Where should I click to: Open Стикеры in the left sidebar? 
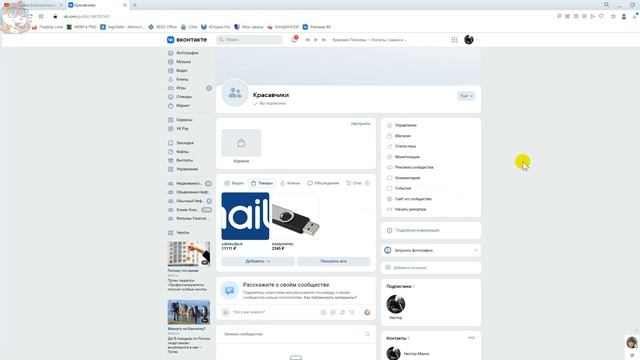[180, 97]
